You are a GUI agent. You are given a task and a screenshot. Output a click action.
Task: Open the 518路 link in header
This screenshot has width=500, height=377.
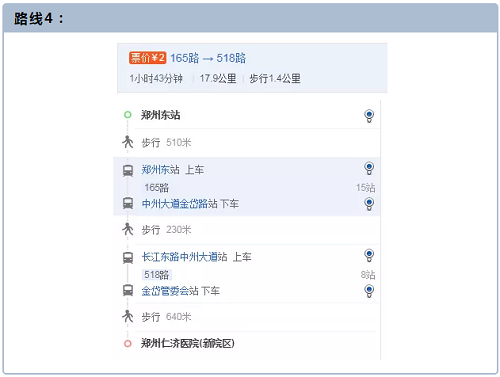[x=231, y=58]
